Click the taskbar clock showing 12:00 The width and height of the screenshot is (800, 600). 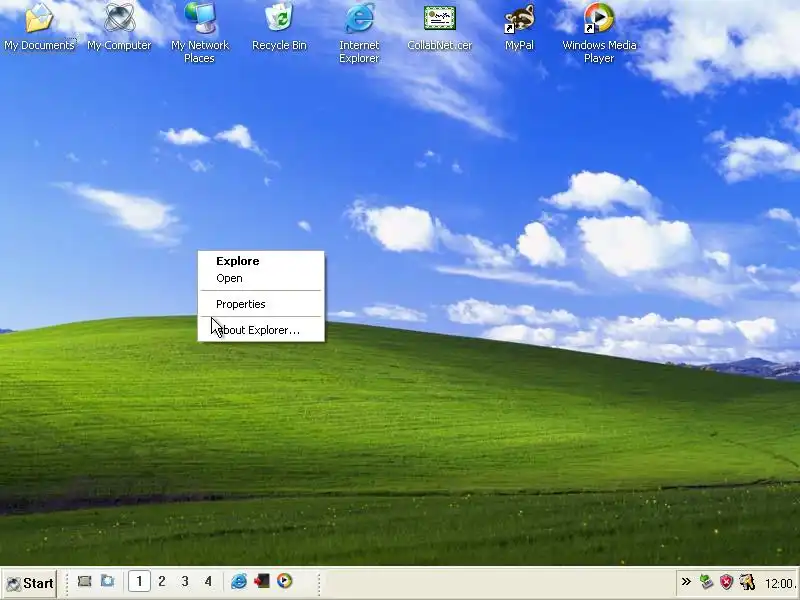click(x=780, y=583)
